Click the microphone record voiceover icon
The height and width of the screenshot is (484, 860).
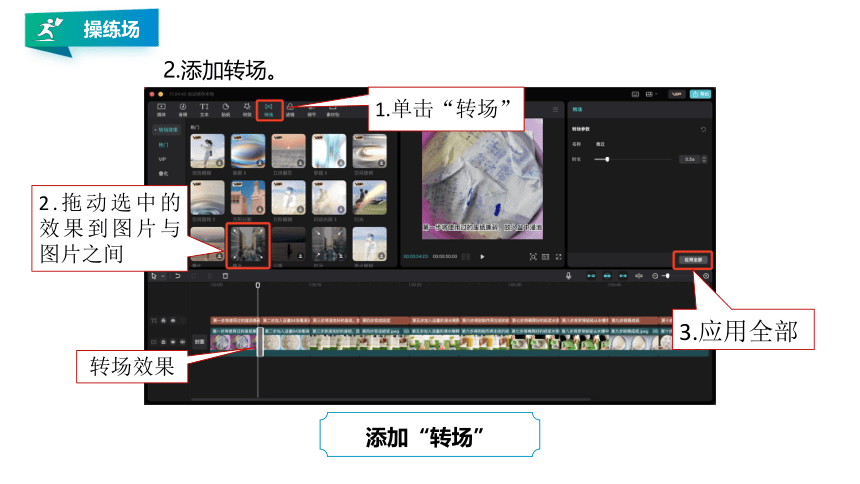[x=568, y=276]
